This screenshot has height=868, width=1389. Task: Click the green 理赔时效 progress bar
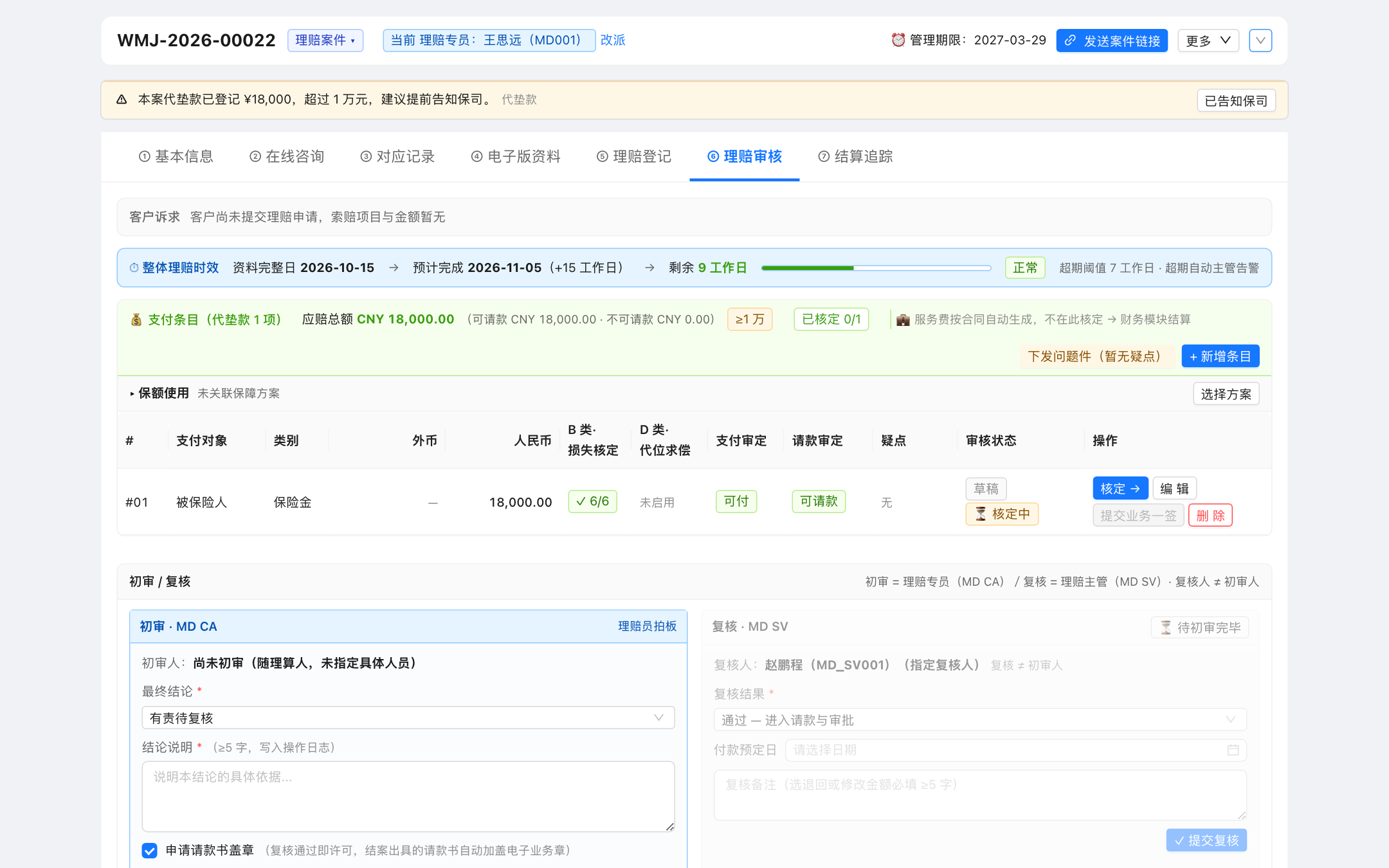pos(876,267)
